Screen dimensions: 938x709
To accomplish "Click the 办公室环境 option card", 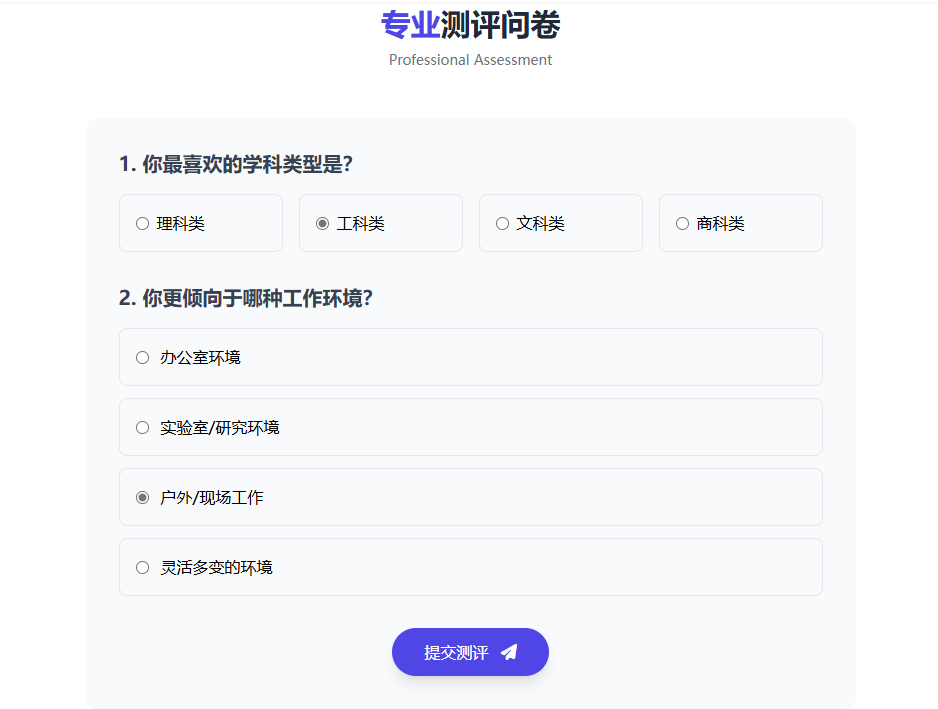I will click(470, 356).
